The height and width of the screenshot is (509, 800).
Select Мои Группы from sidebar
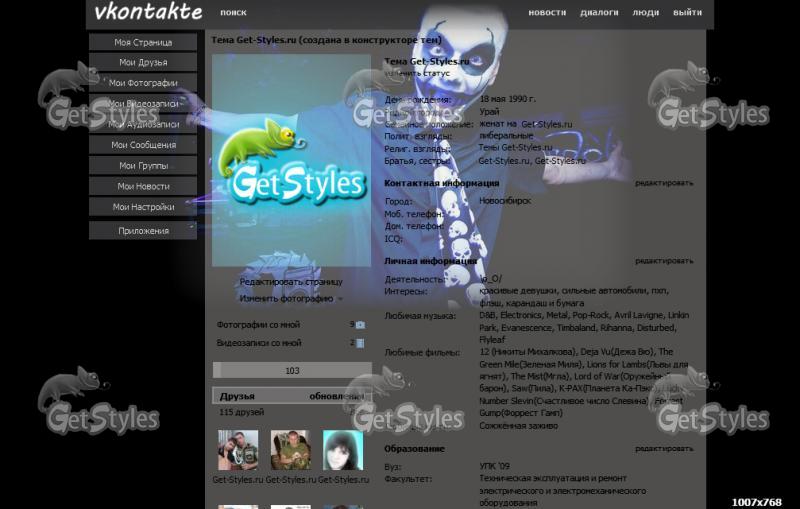[143, 166]
